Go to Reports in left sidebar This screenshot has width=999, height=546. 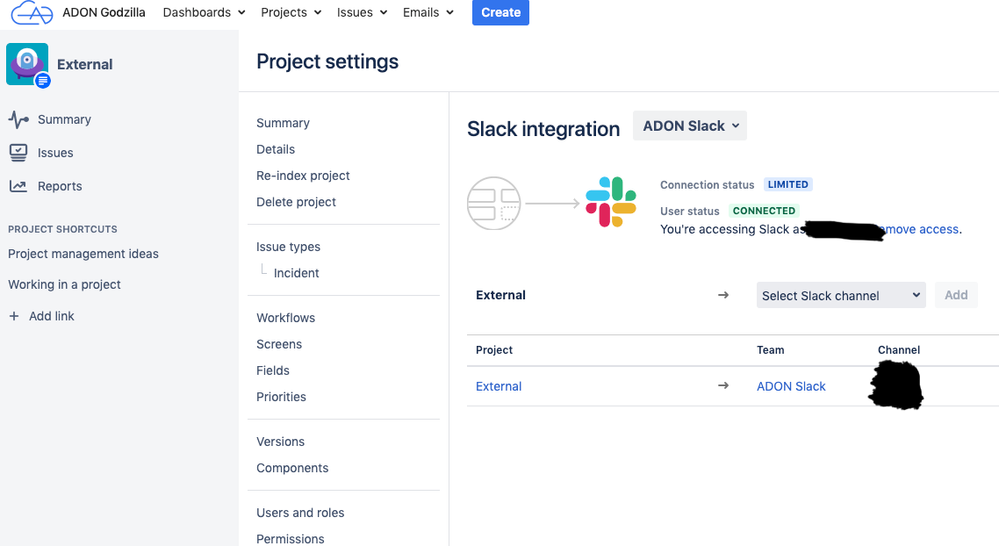point(60,186)
